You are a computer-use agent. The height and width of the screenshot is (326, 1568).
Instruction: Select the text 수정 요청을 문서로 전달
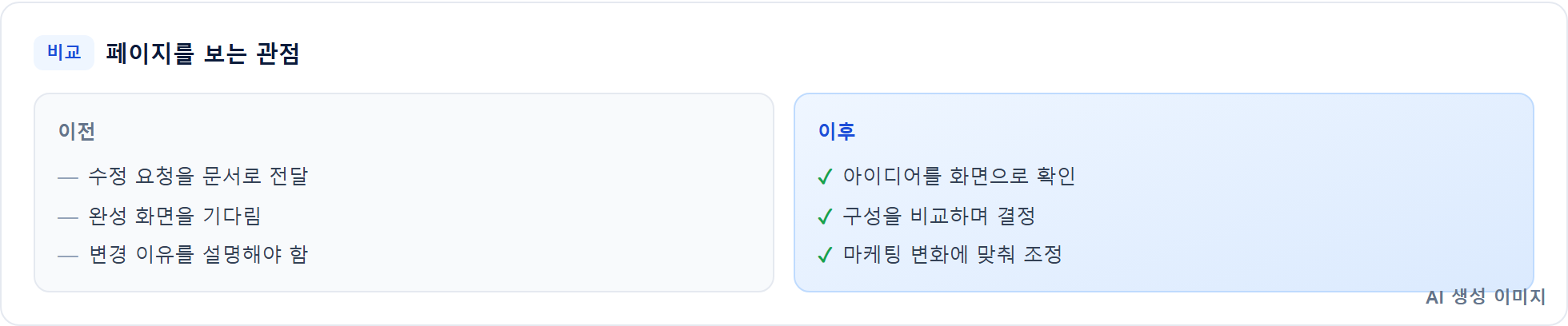[198, 176]
